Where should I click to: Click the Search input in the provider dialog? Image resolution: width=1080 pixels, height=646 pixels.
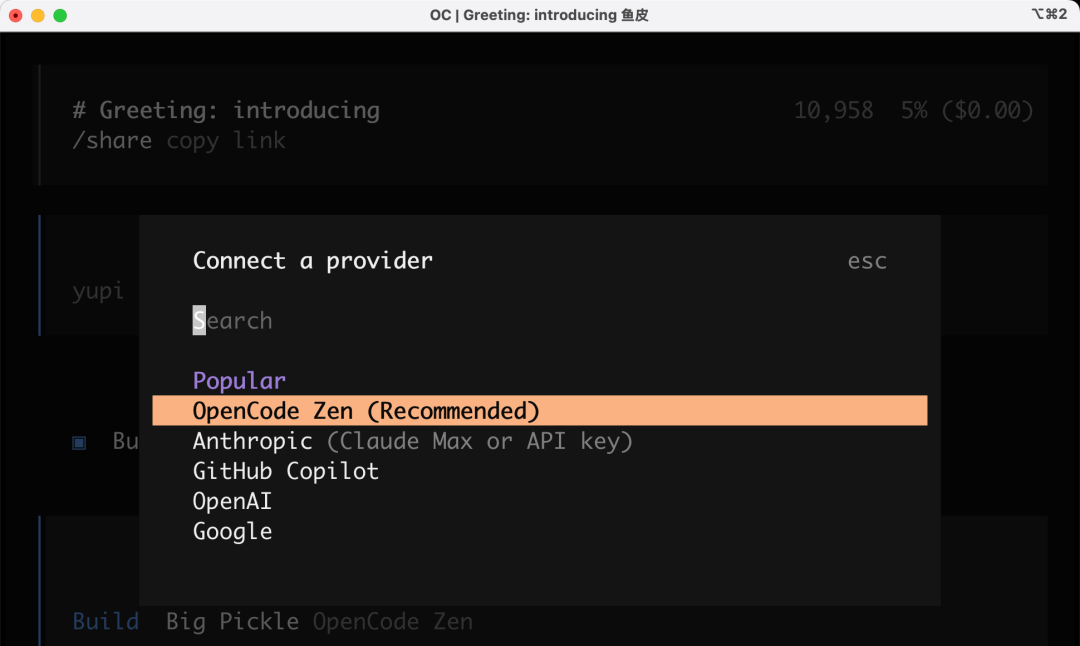pos(232,320)
